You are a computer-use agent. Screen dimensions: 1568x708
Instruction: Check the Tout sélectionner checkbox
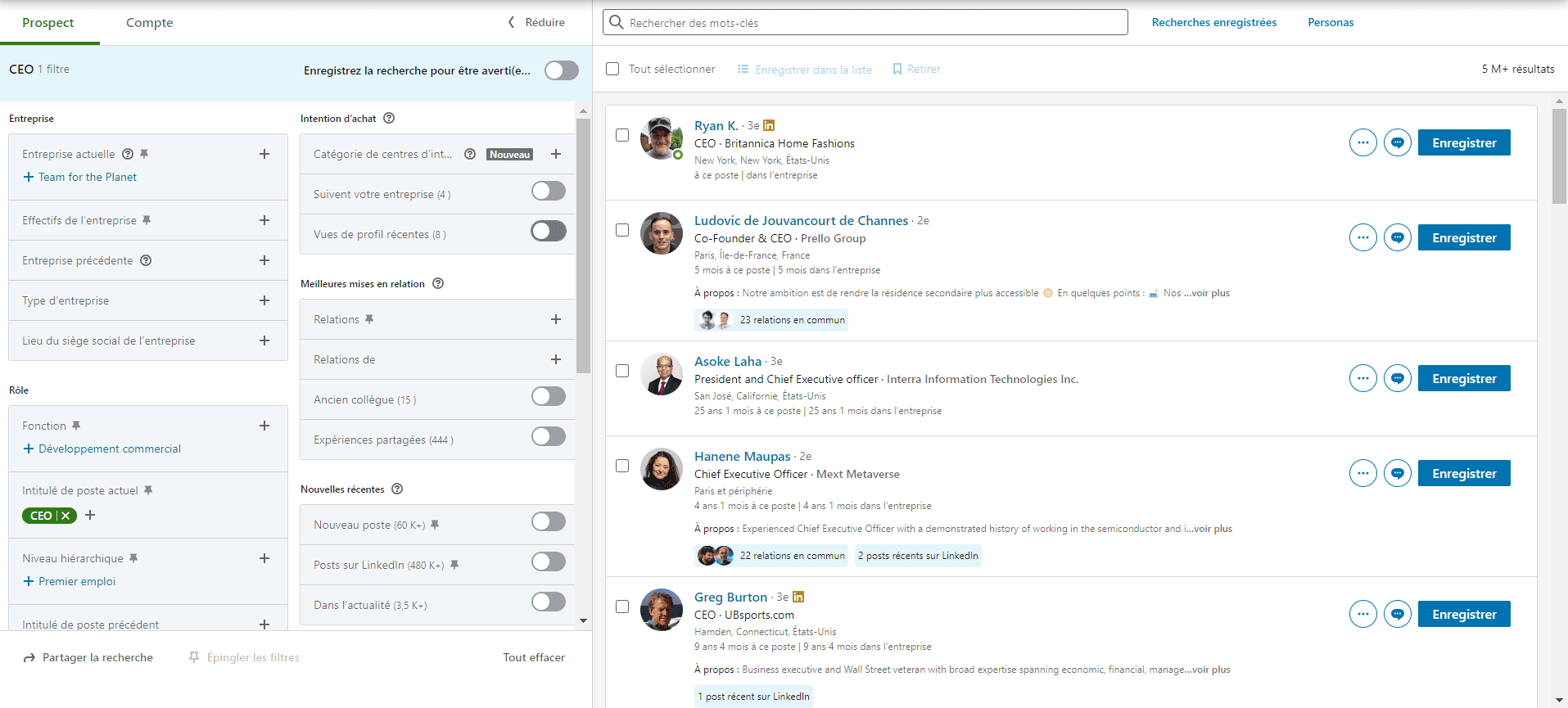(612, 69)
